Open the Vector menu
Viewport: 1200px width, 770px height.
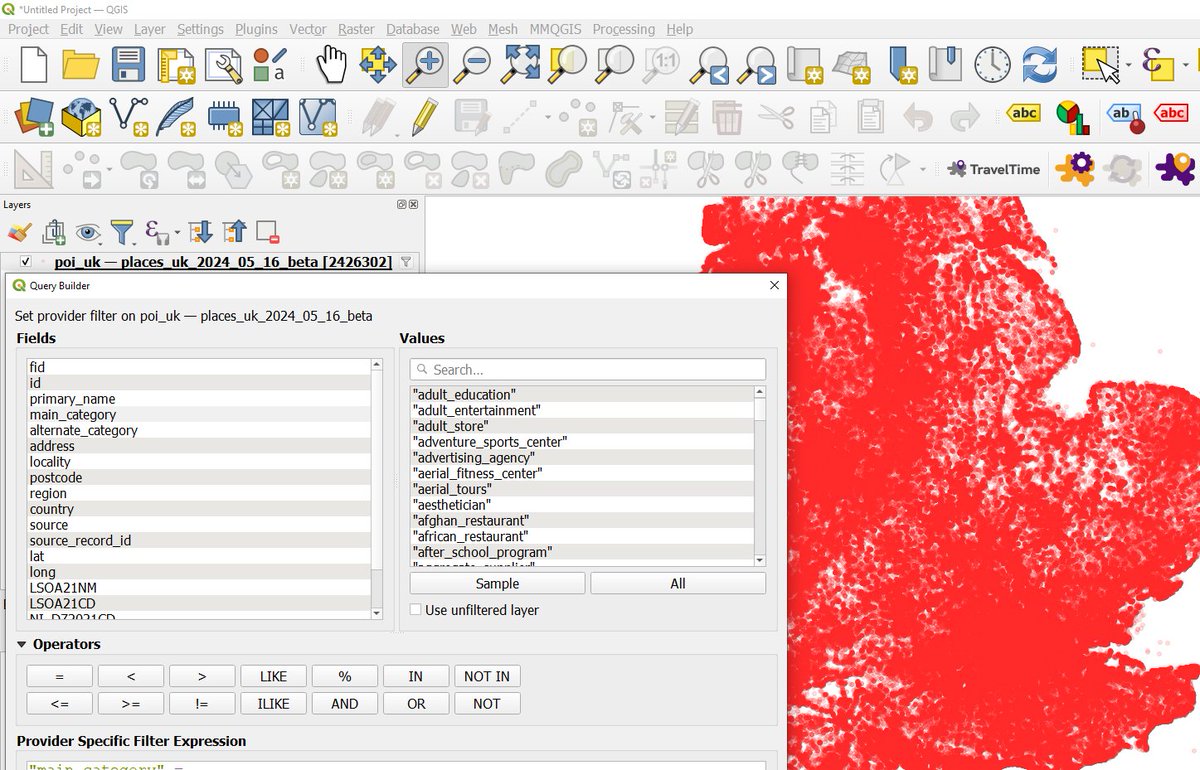(x=308, y=29)
